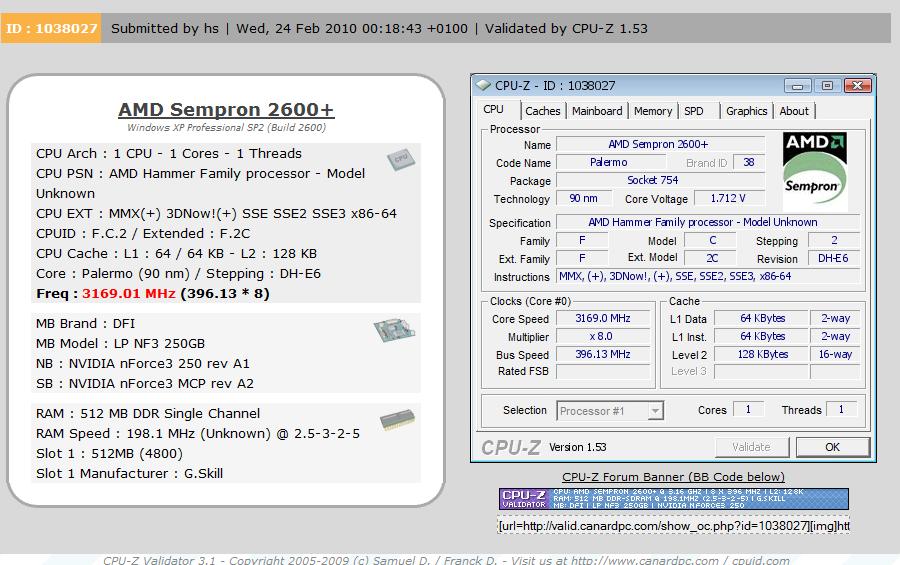Go to the SPD tab
The width and height of the screenshot is (900, 565).
[x=693, y=111]
